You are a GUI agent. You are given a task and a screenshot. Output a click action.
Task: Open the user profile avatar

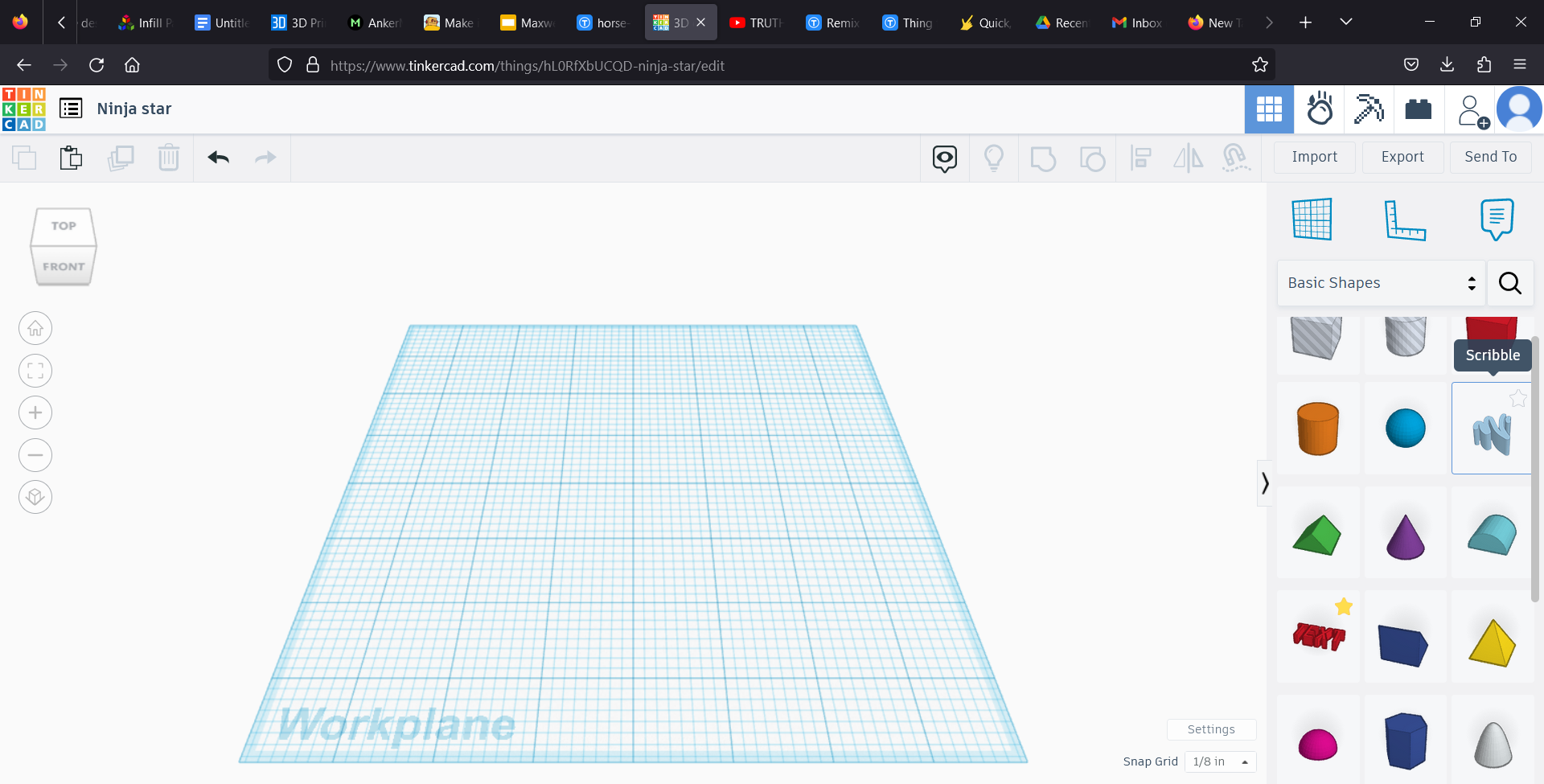1519,109
